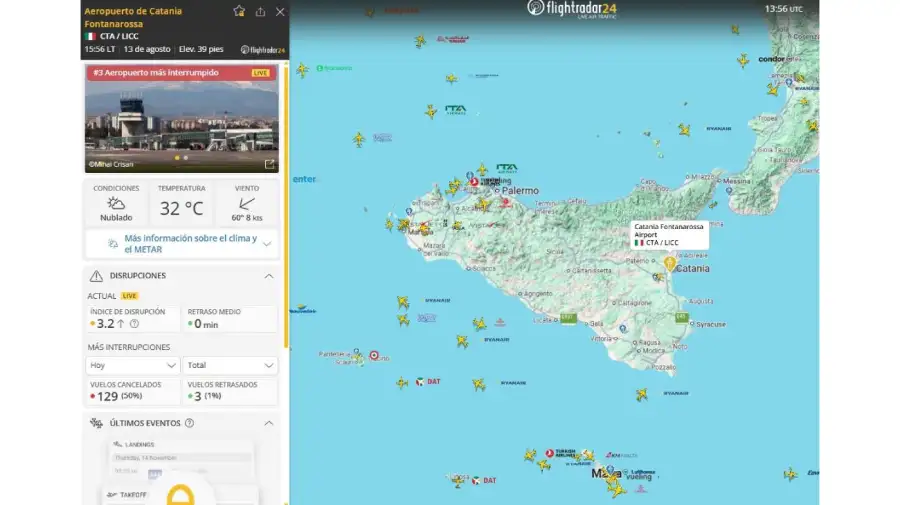This screenshot has width=900, height=505.
Task: Click the info icon beside disruption index 3.2
Action: click(x=134, y=324)
